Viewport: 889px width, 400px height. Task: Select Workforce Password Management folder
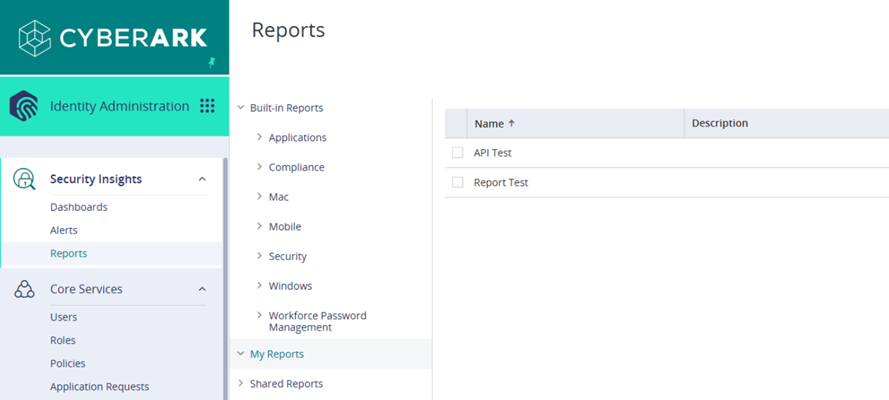tap(318, 321)
